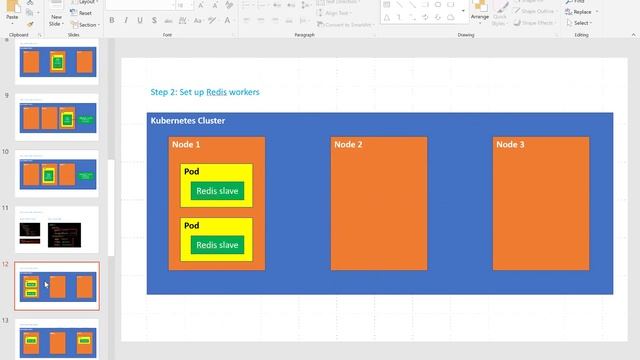This screenshot has height=360, width=640.
Task: Decrease font size with smaller A icon
Action: [215, 5]
